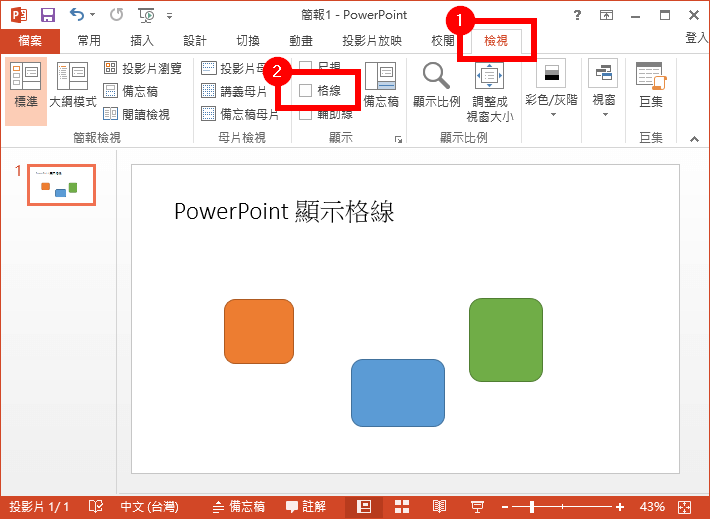Select the blue rounded rectangle

(x=398, y=393)
